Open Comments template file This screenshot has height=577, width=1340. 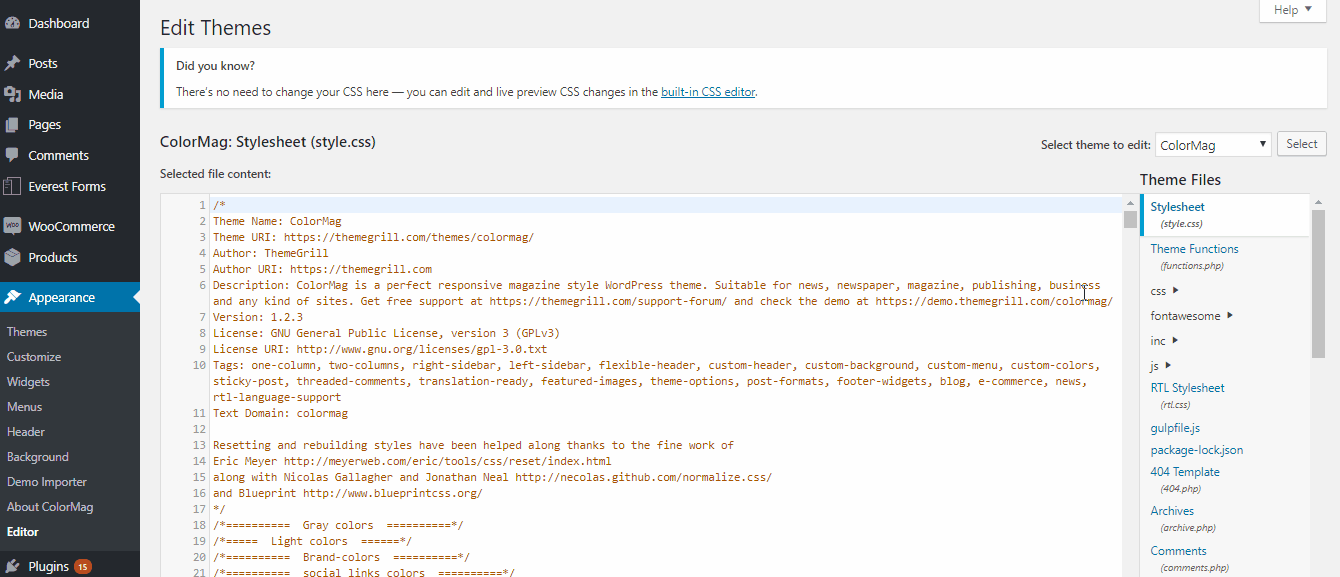(x=1178, y=551)
